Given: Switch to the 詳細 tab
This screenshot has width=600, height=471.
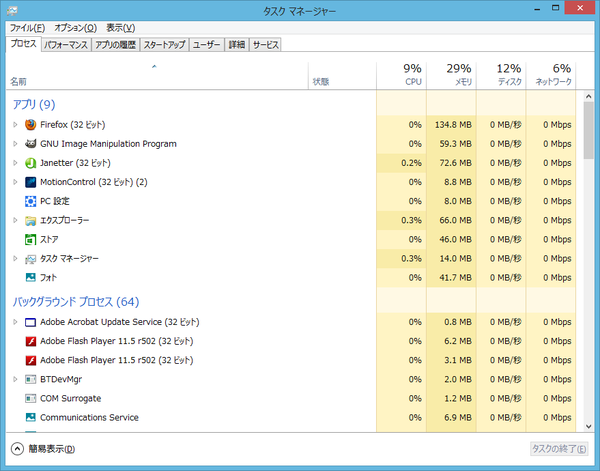Looking at the screenshot, I should click(237, 45).
